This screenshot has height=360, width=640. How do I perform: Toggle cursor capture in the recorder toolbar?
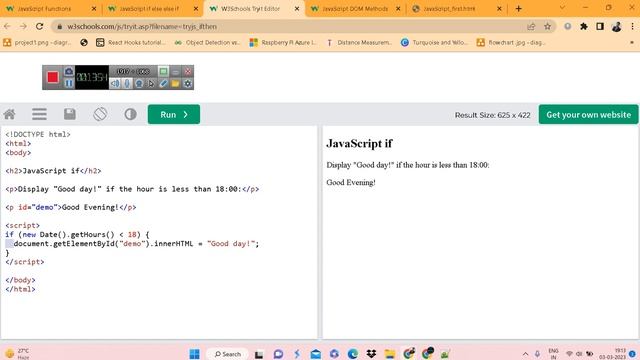(x=151, y=84)
